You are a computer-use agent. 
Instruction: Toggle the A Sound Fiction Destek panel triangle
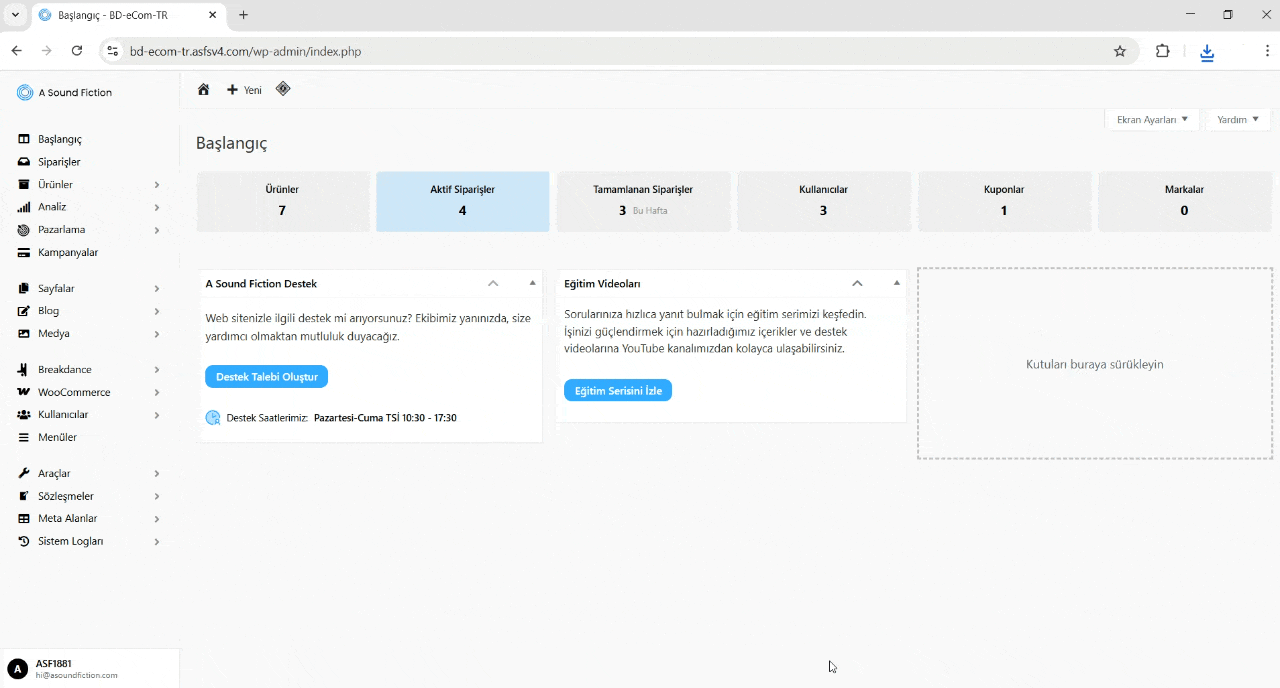tap(532, 283)
